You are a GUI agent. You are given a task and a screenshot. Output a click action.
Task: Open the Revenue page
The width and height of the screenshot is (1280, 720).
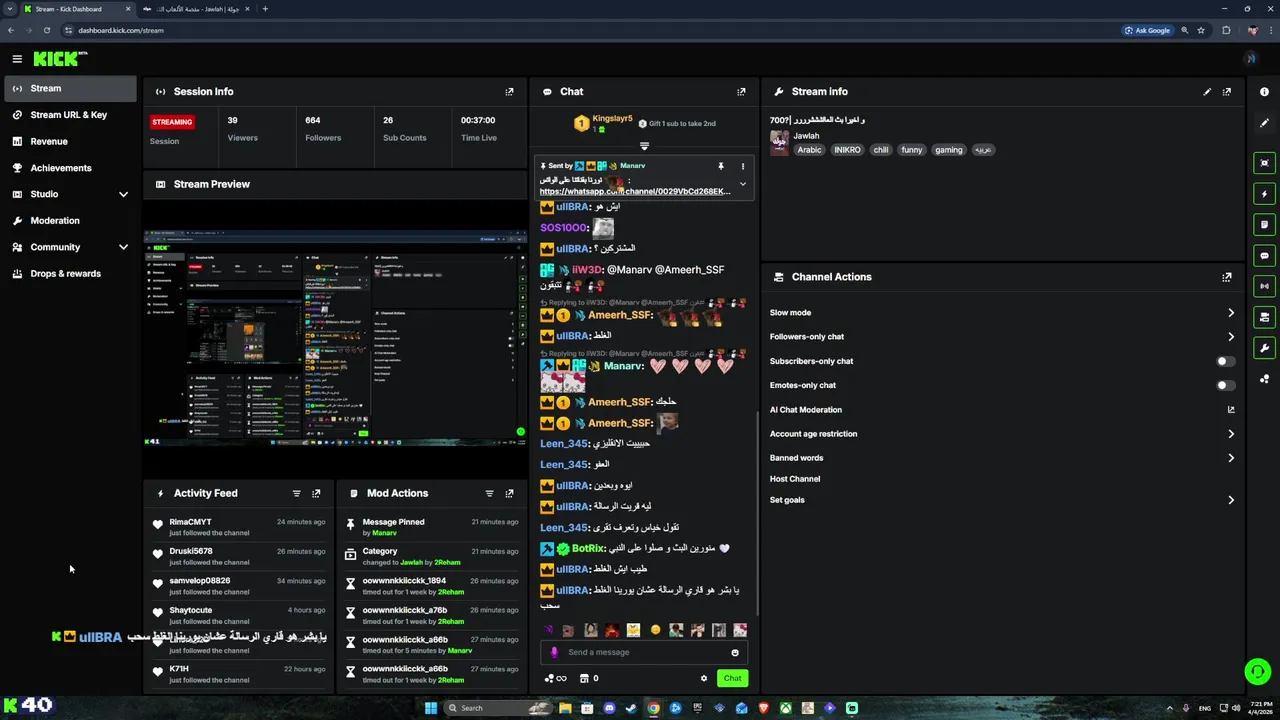click(x=72, y=141)
